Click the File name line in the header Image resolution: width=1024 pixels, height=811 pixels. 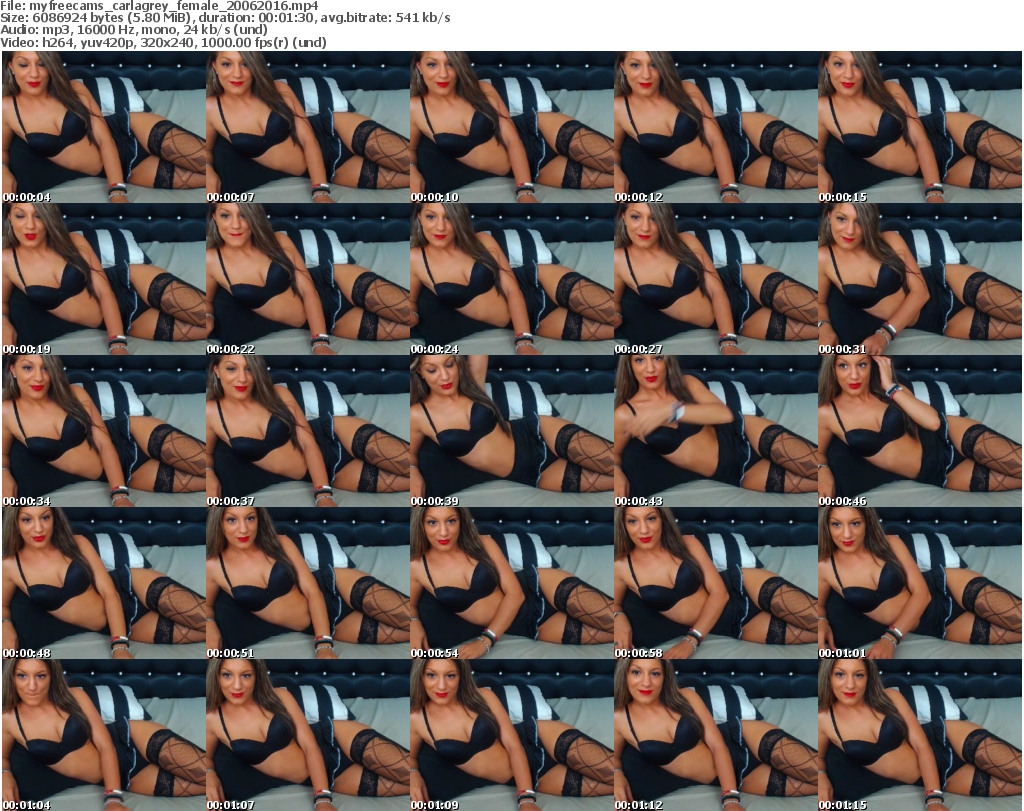pos(159,6)
